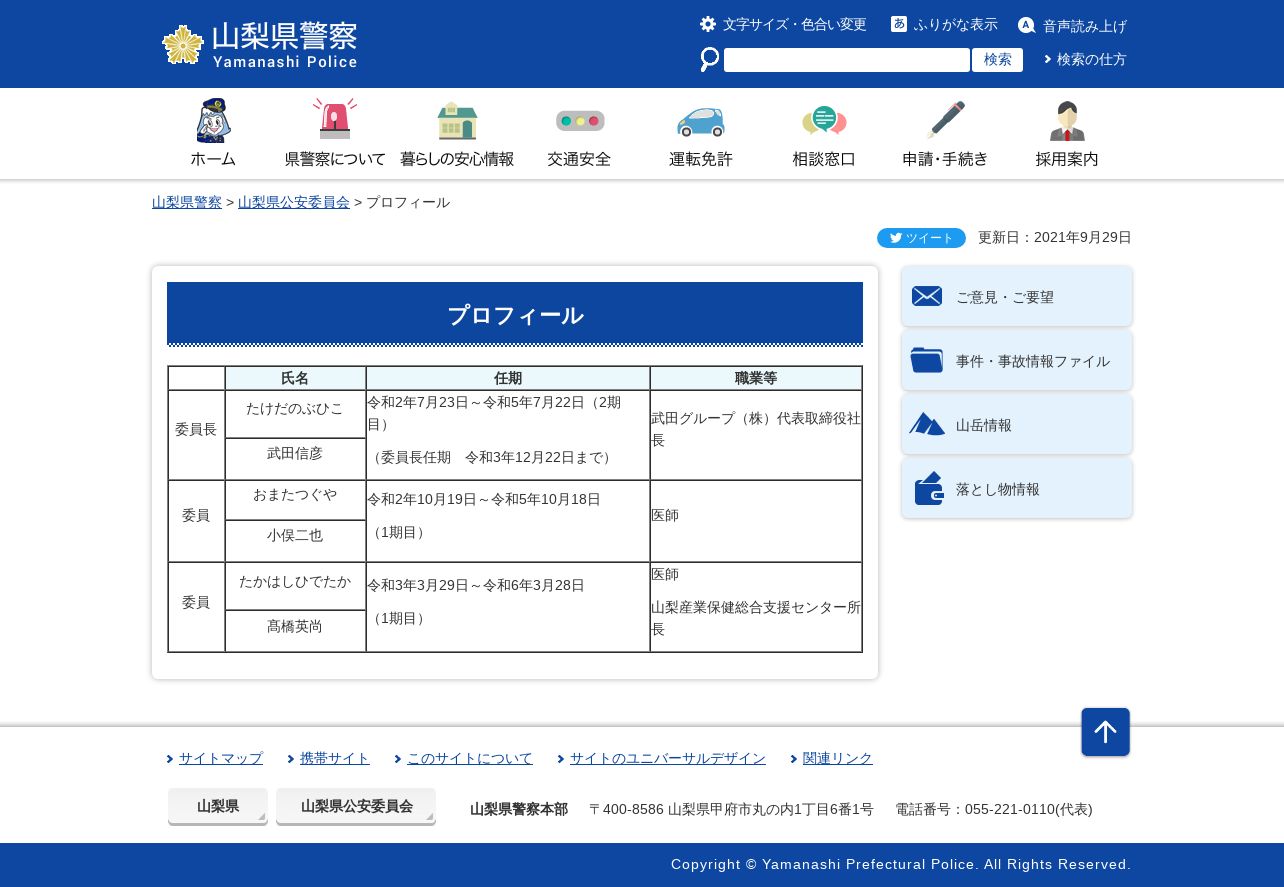Open 検索の仕方 link
The width and height of the screenshot is (1284, 887).
pyautogui.click(x=1092, y=59)
